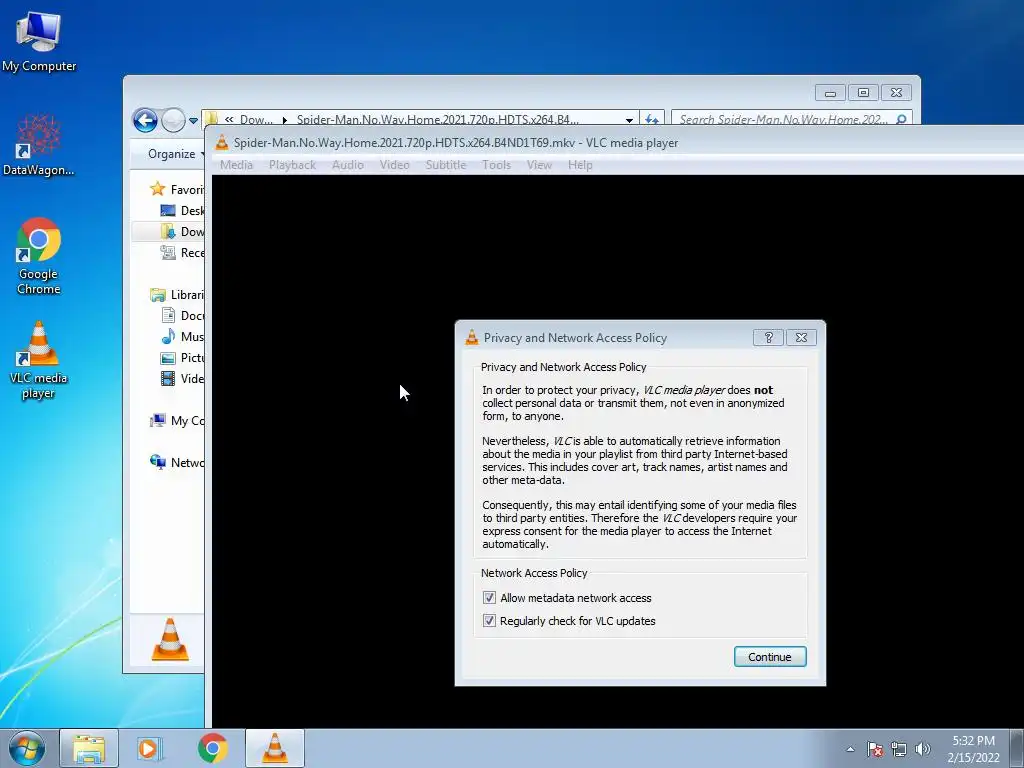Screen dimensions: 1024x768
Task: Click Continue in the privacy dialog
Action: coord(770,657)
